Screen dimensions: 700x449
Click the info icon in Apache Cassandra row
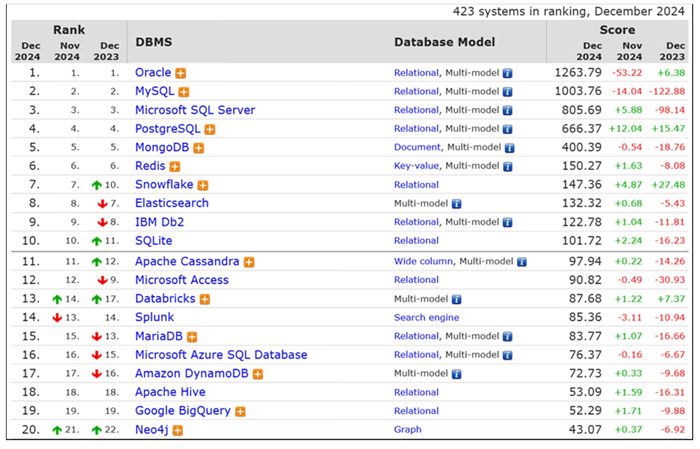[521, 262]
